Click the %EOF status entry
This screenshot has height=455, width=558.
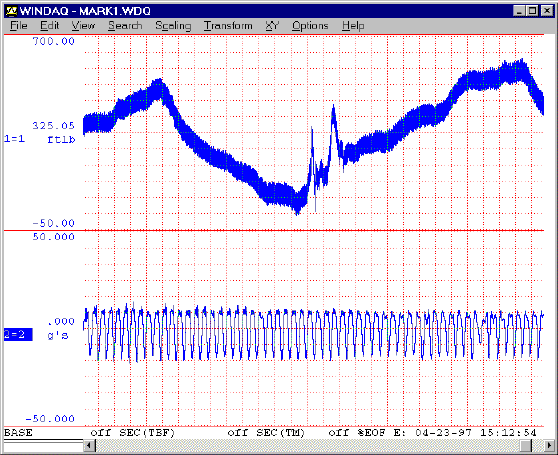pyautogui.click(x=372, y=433)
